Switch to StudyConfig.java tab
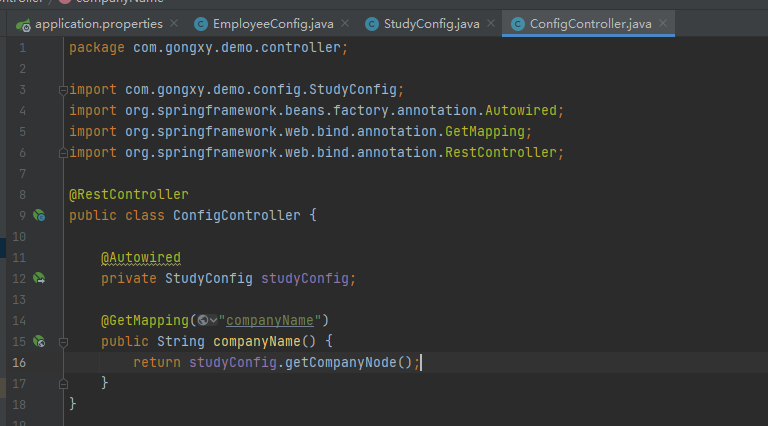The image size is (768, 426). point(431,24)
